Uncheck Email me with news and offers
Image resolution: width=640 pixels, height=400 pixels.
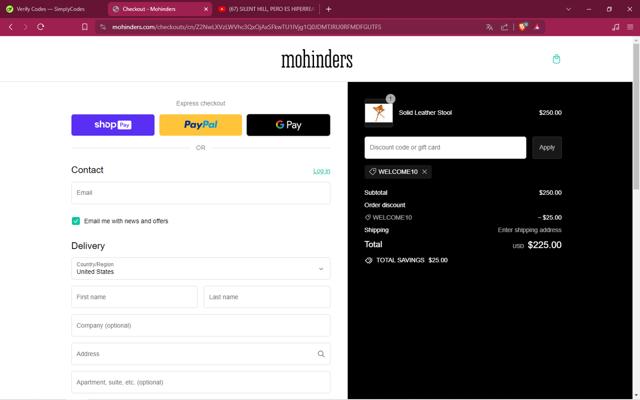tap(76, 221)
